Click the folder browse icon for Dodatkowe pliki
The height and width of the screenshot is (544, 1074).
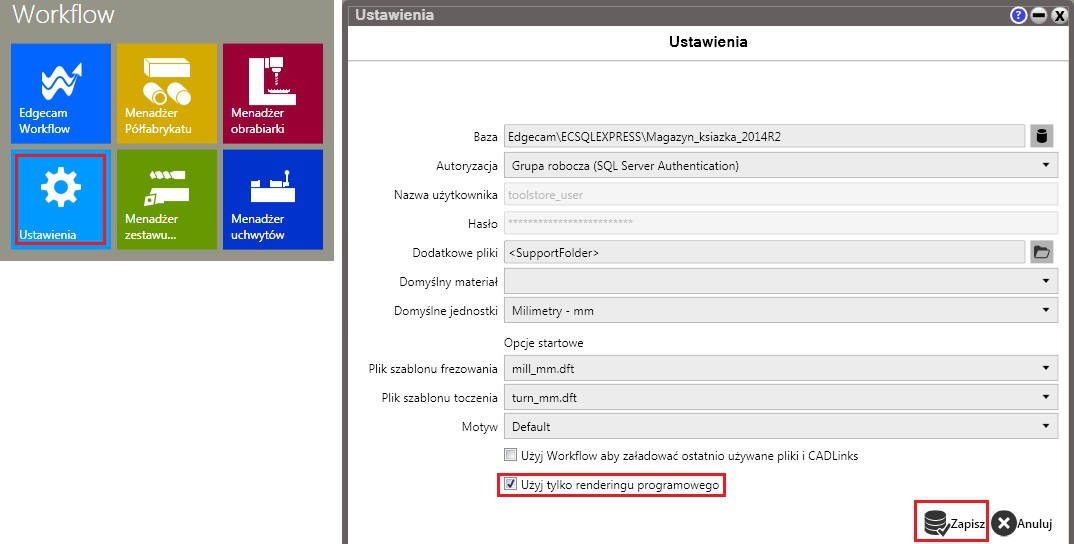1041,252
